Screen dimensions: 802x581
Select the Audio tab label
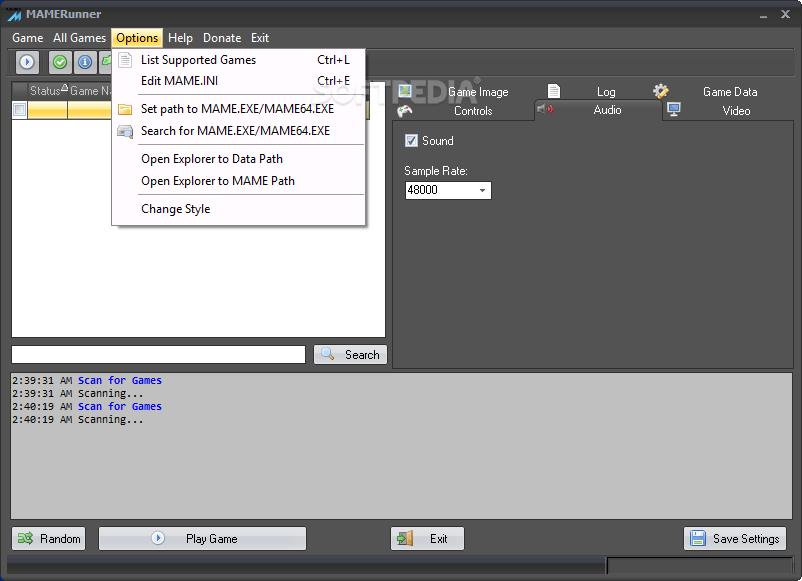tap(607, 110)
